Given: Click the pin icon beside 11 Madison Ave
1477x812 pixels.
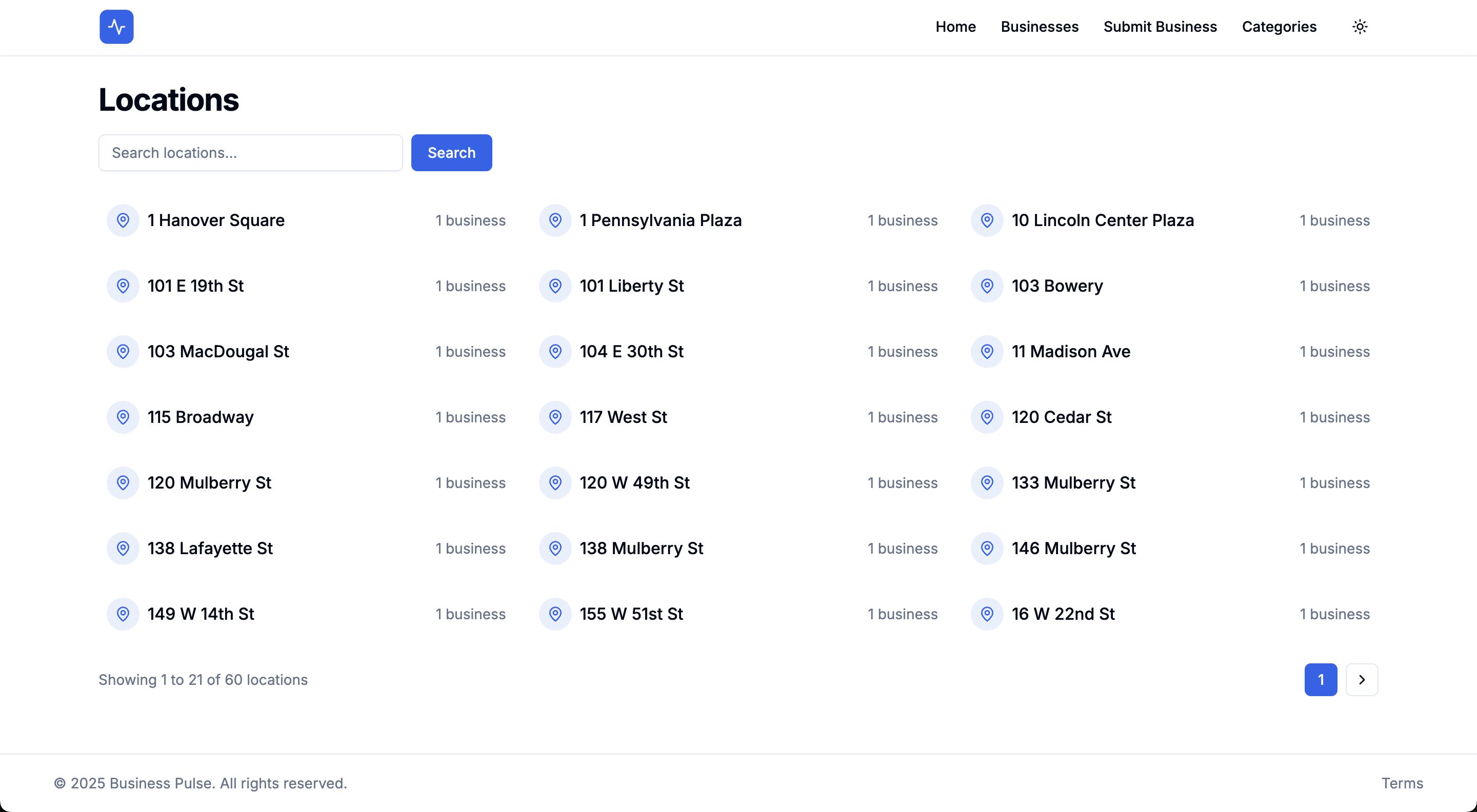Looking at the screenshot, I should coord(987,351).
